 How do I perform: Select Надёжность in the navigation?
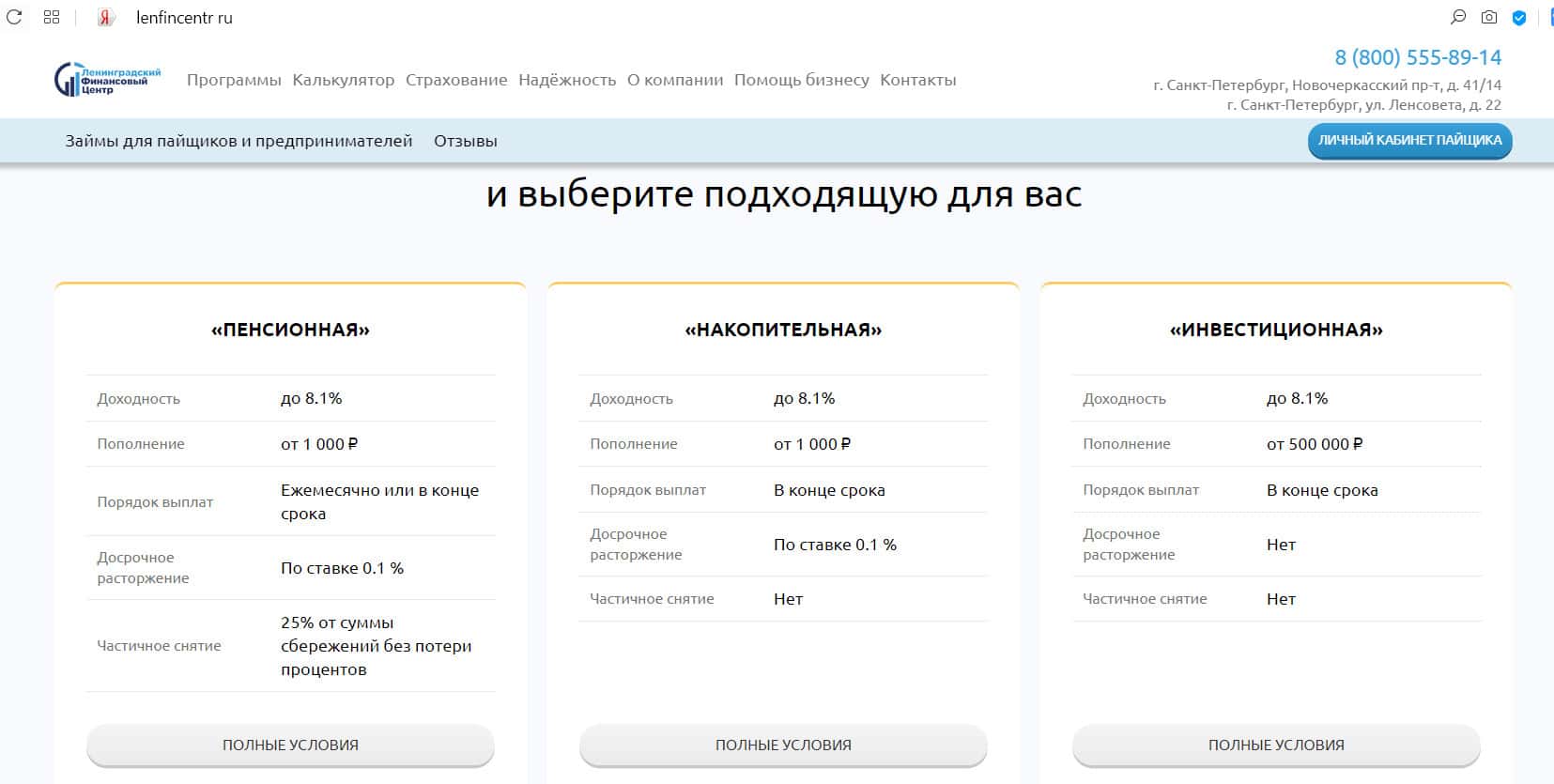click(567, 80)
